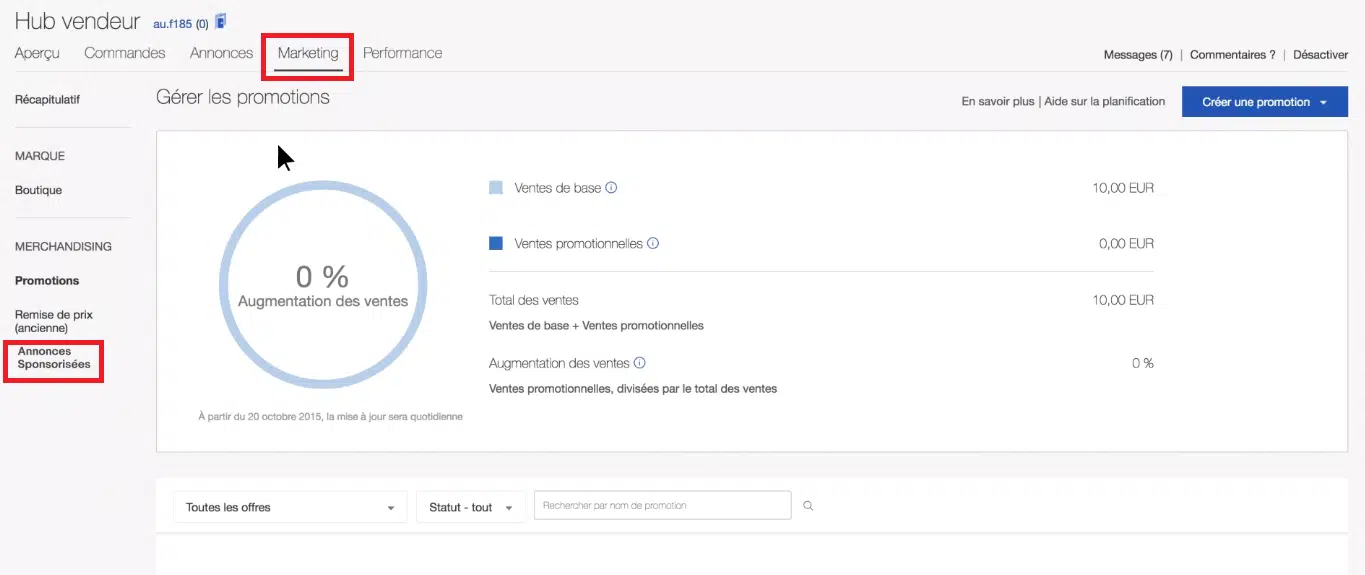Viewport: 1365px width, 575px height.
Task: Open the Performance tab
Action: click(402, 53)
